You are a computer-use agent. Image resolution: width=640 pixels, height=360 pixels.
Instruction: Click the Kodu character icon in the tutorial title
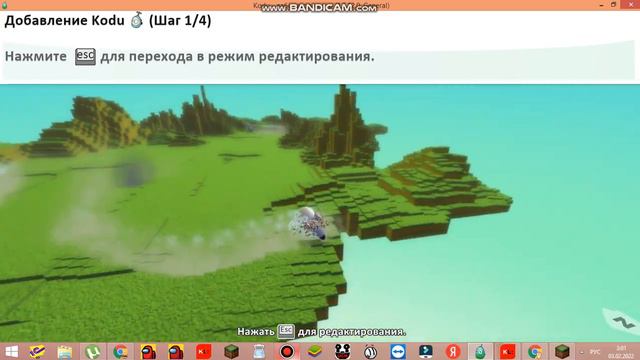137,20
